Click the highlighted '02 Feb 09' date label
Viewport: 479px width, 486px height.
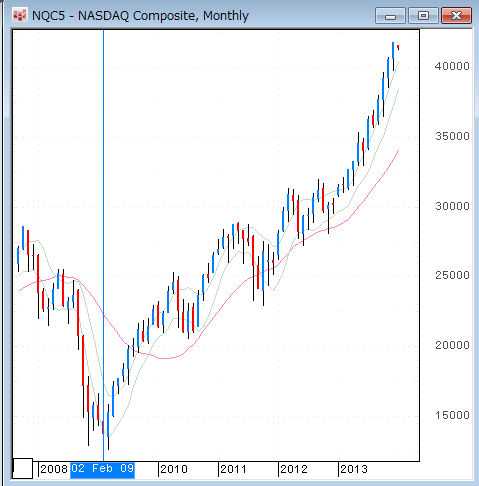coord(102,469)
